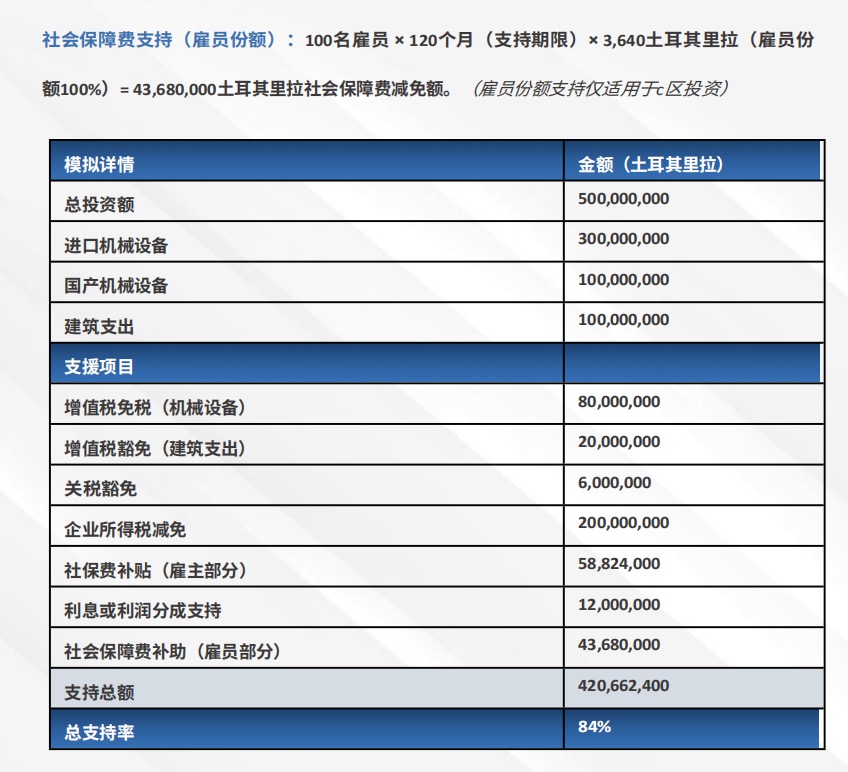
Task: Select 增值税免税（机械设备）row label
Action: pyautogui.click(x=155, y=408)
